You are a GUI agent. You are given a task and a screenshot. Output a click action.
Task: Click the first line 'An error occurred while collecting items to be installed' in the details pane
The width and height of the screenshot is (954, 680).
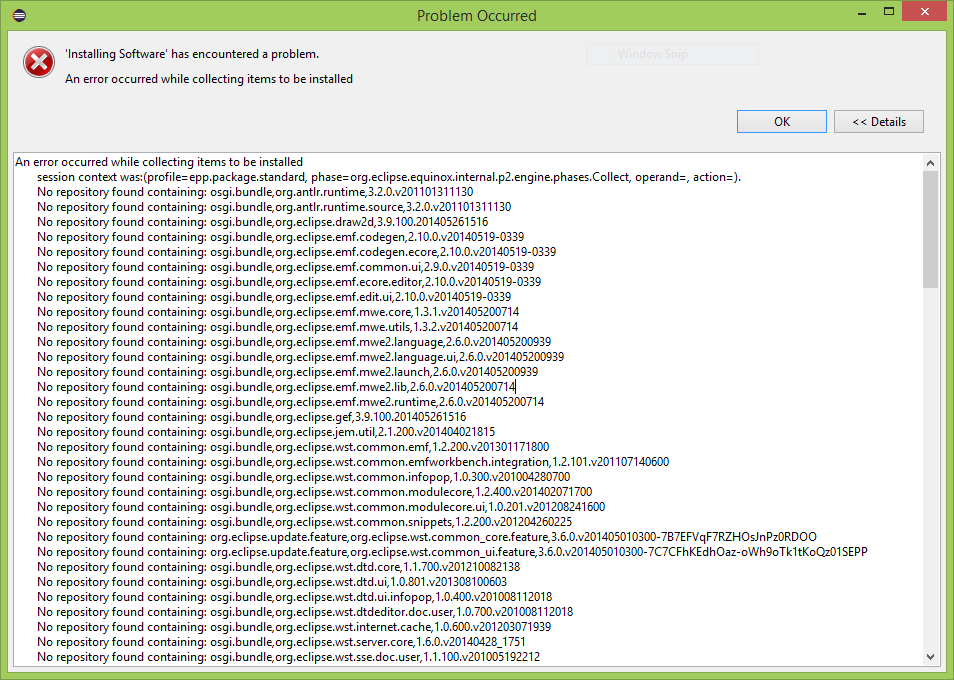point(159,162)
